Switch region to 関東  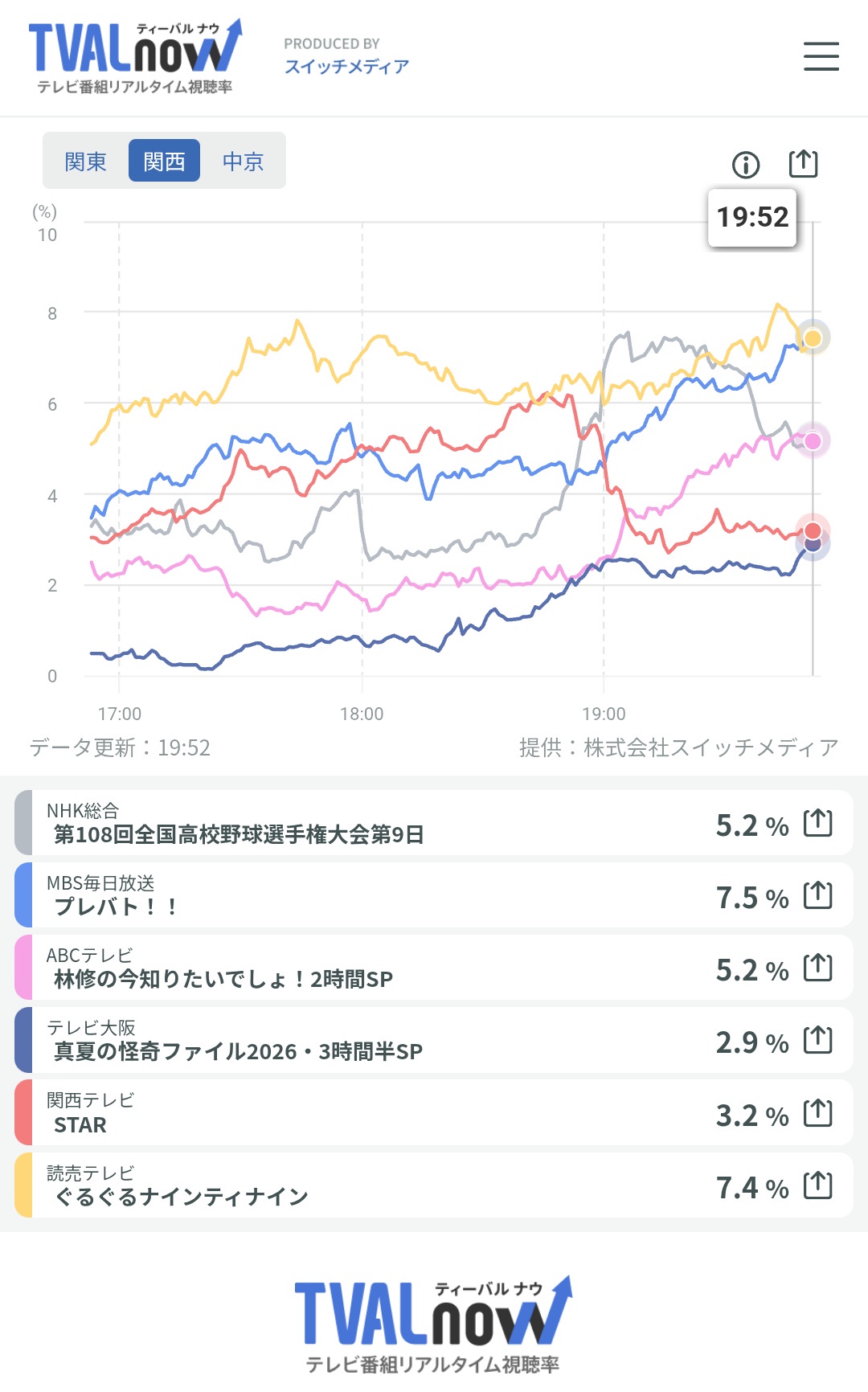pyautogui.click(x=85, y=162)
